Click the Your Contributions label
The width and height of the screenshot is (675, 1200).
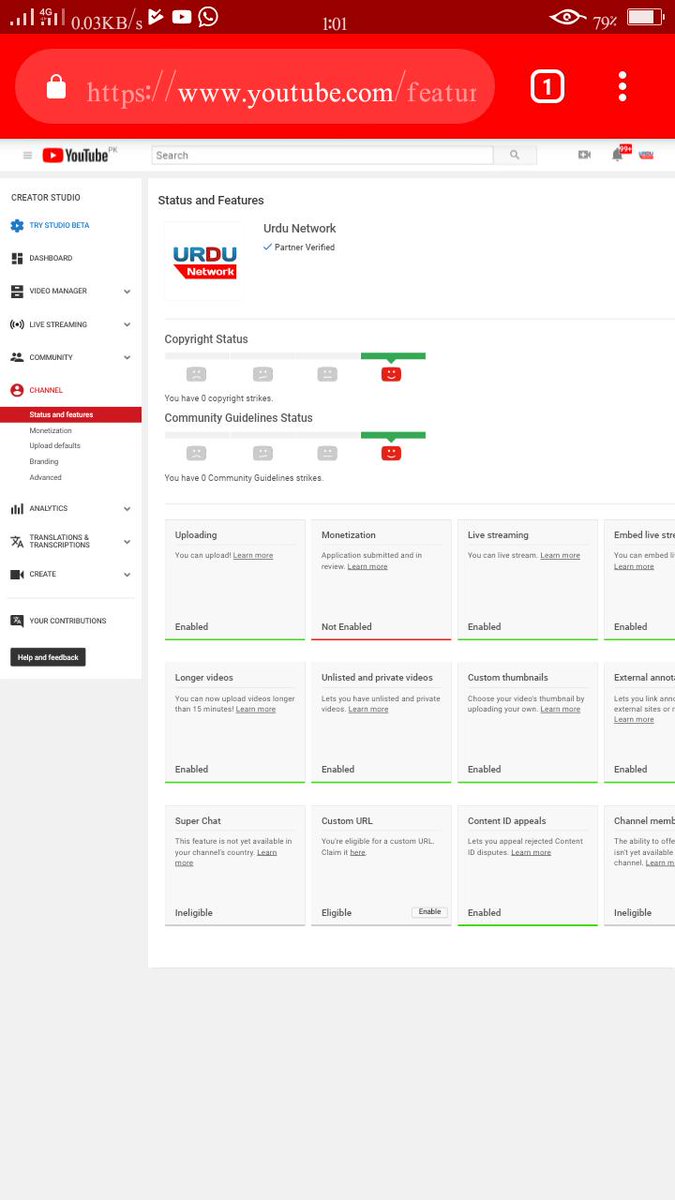[x=68, y=621]
